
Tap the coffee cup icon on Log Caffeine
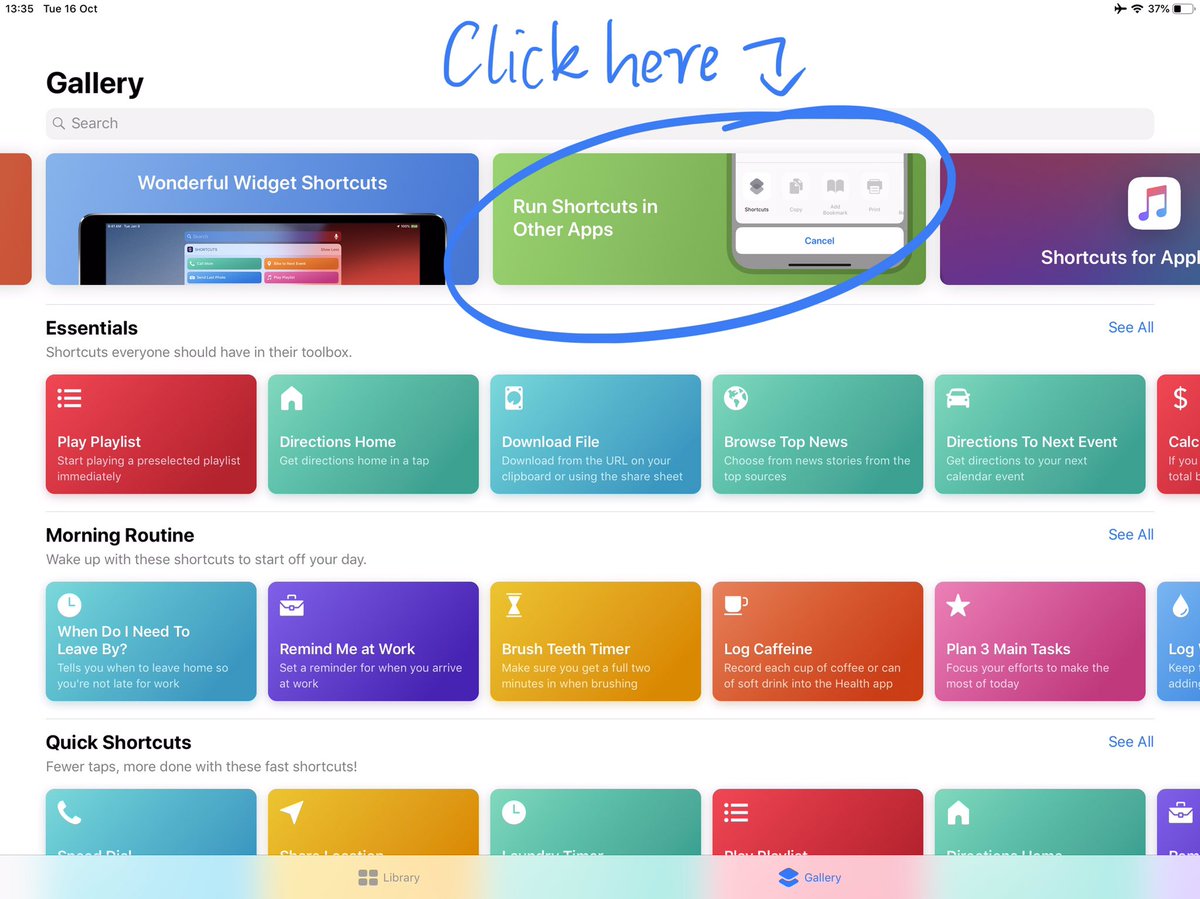pos(736,605)
